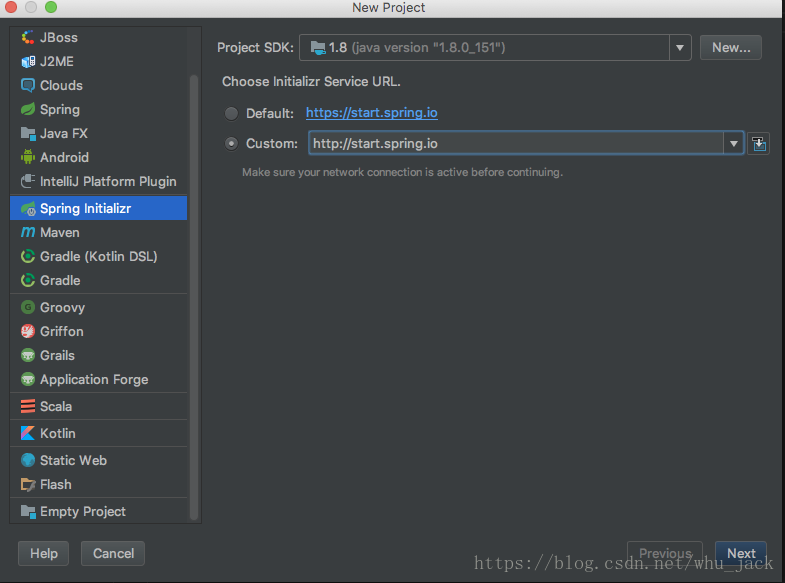Select the Custom service URL radio button
This screenshot has width=785, height=583.
tap(231, 144)
